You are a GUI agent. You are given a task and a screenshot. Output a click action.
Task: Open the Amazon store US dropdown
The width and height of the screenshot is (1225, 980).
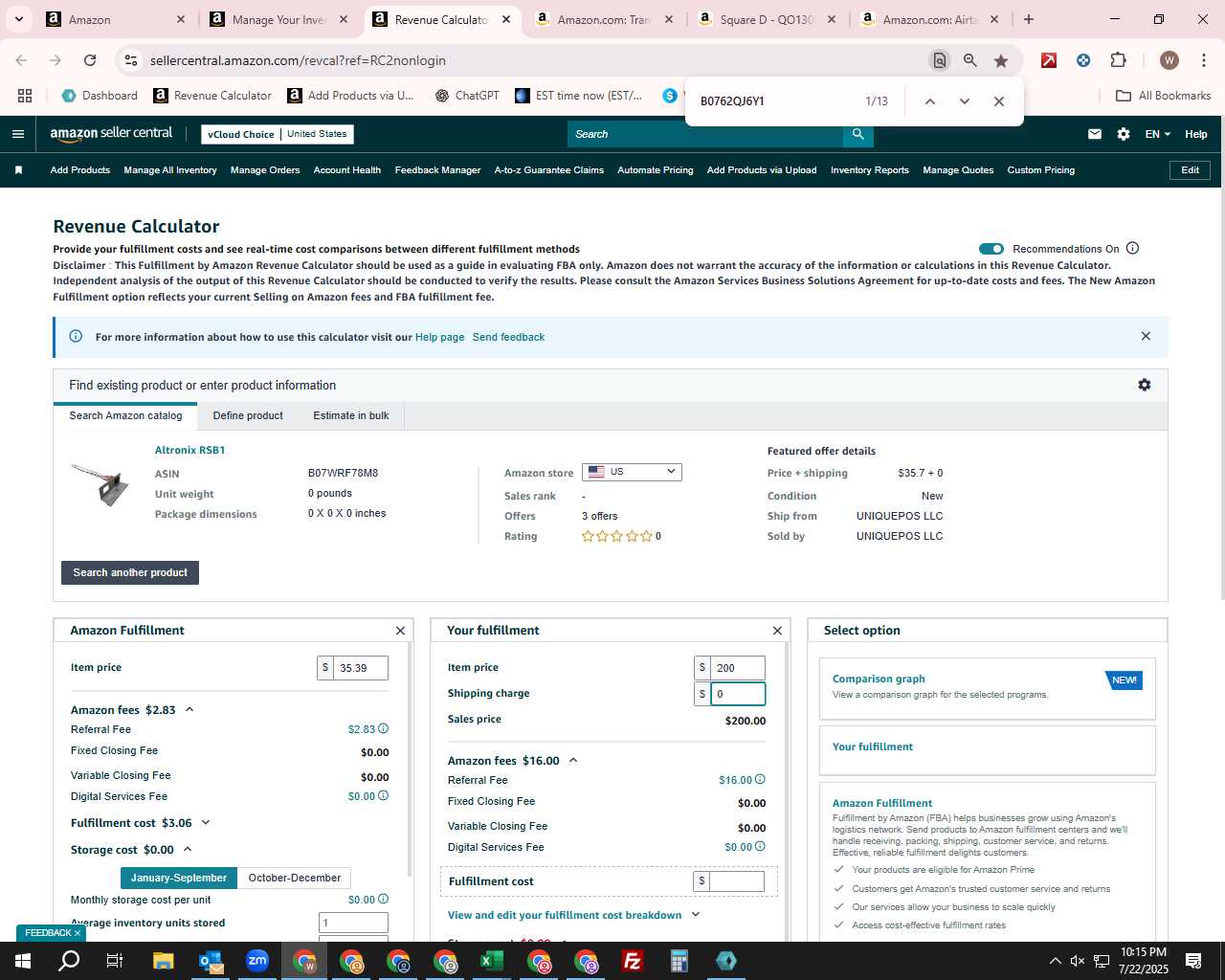coord(632,472)
